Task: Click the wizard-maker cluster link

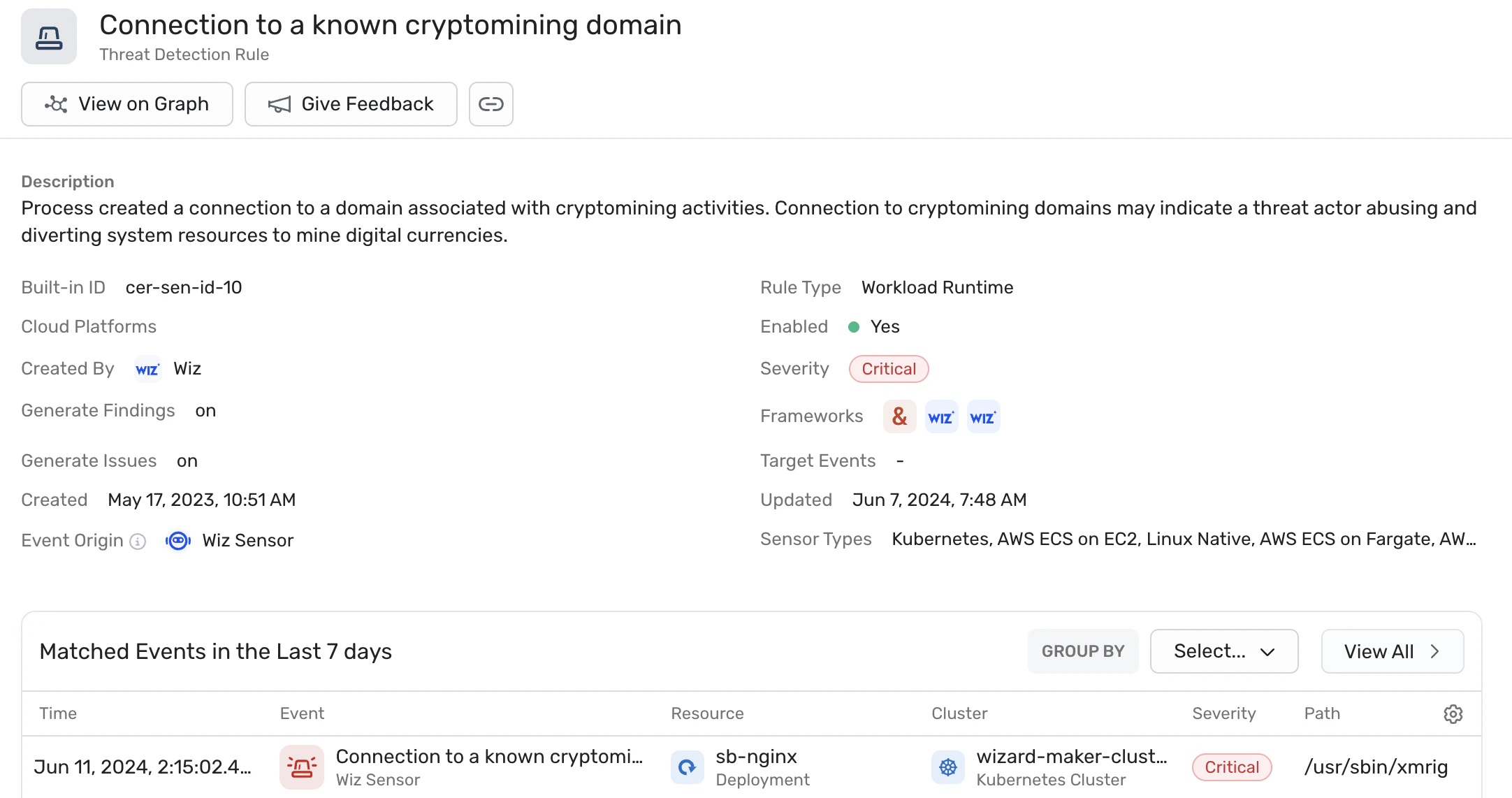Action: [x=1072, y=757]
